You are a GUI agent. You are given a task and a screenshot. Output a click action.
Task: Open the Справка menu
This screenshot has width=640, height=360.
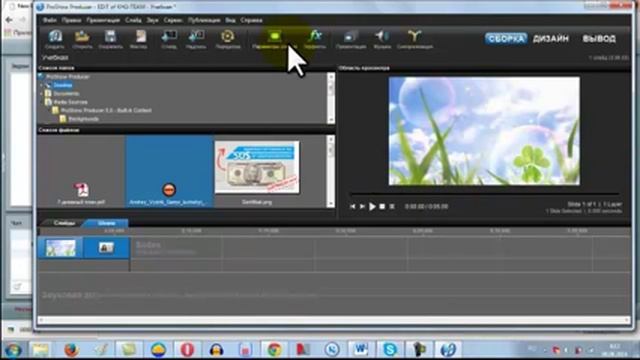click(x=251, y=20)
